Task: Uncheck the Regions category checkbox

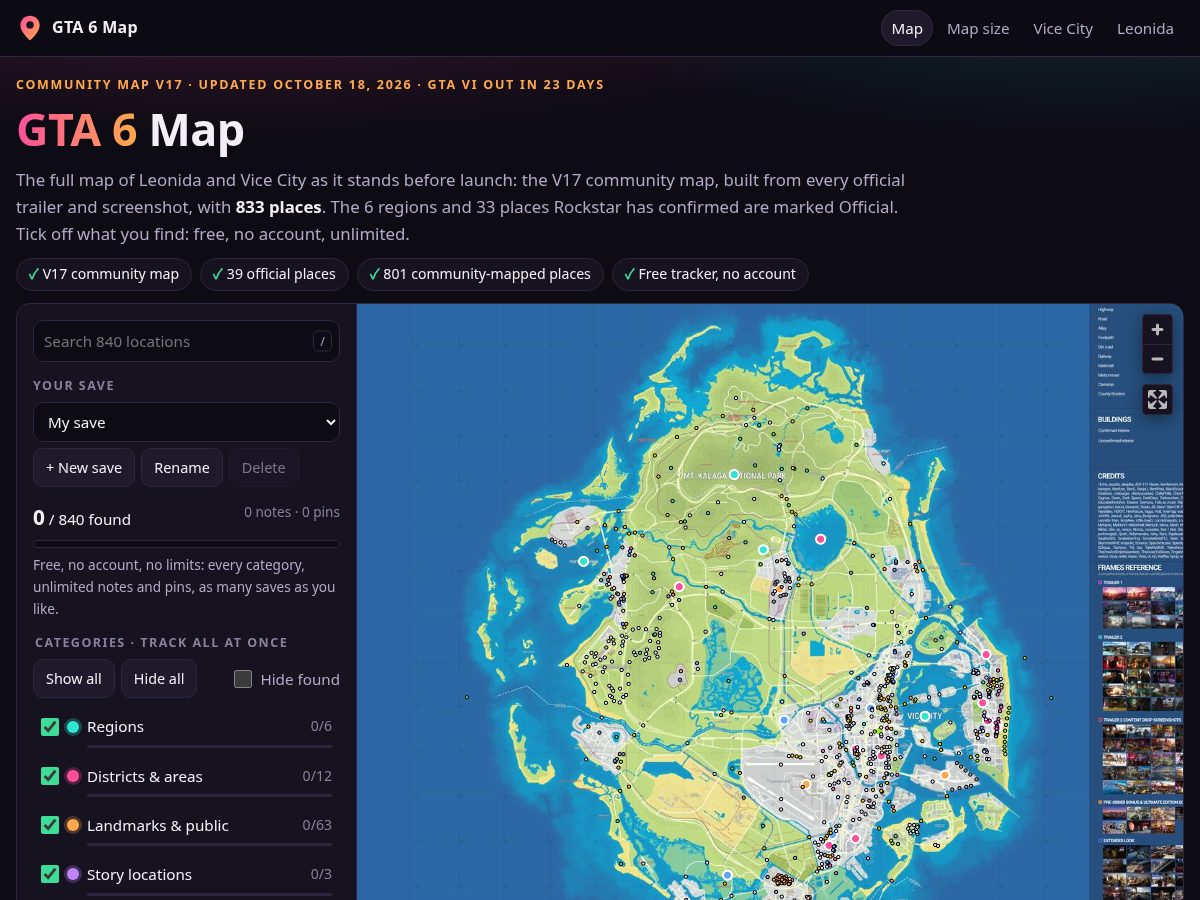Action: 50,727
